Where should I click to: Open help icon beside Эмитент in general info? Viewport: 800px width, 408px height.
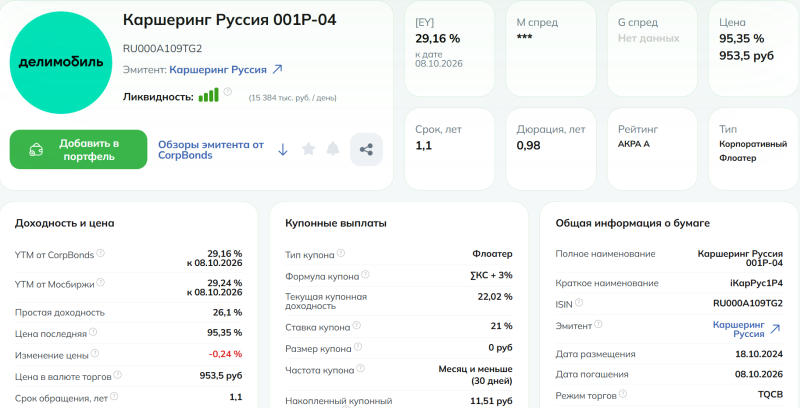point(598,324)
